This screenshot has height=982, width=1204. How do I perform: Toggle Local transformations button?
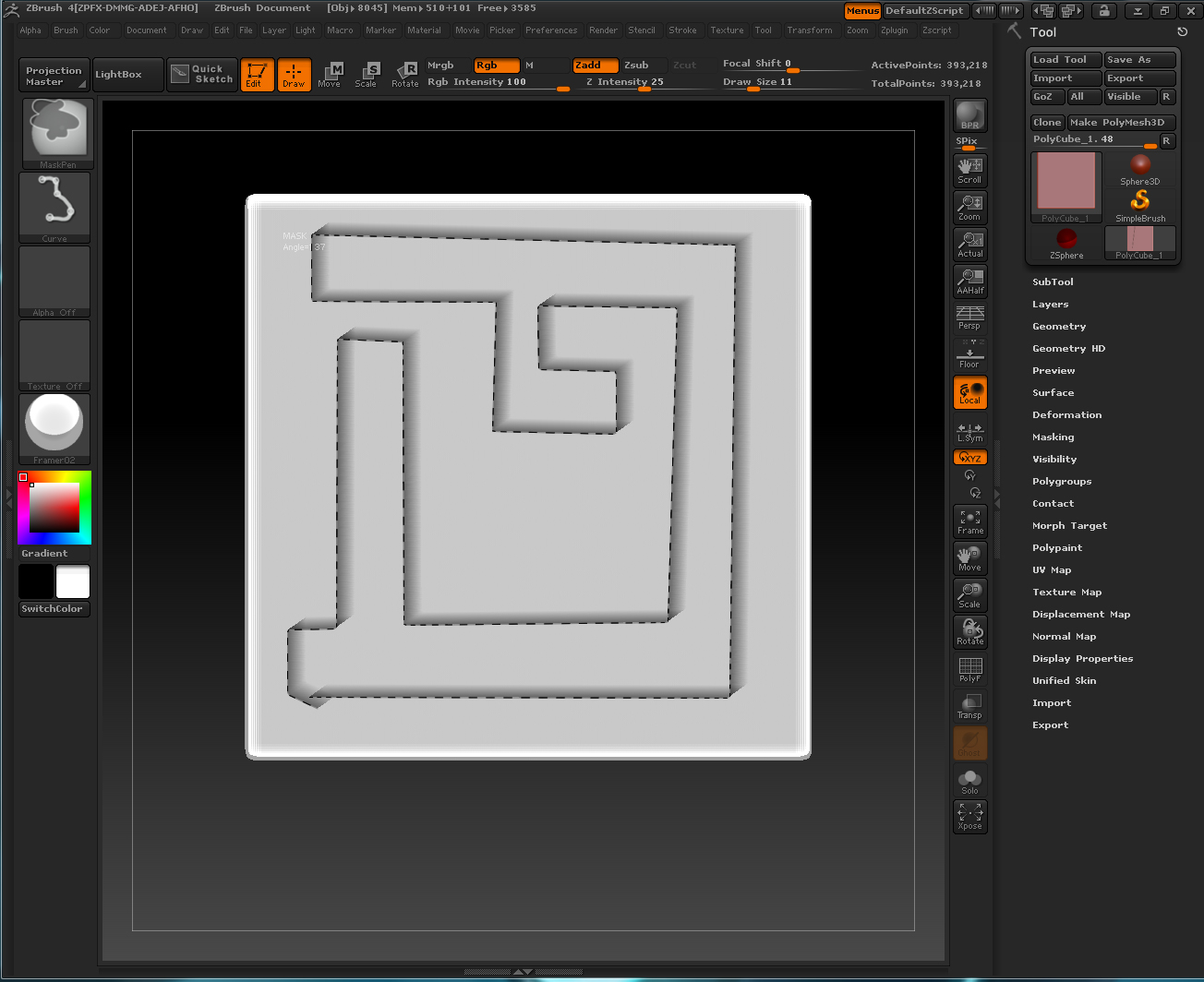click(x=969, y=392)
